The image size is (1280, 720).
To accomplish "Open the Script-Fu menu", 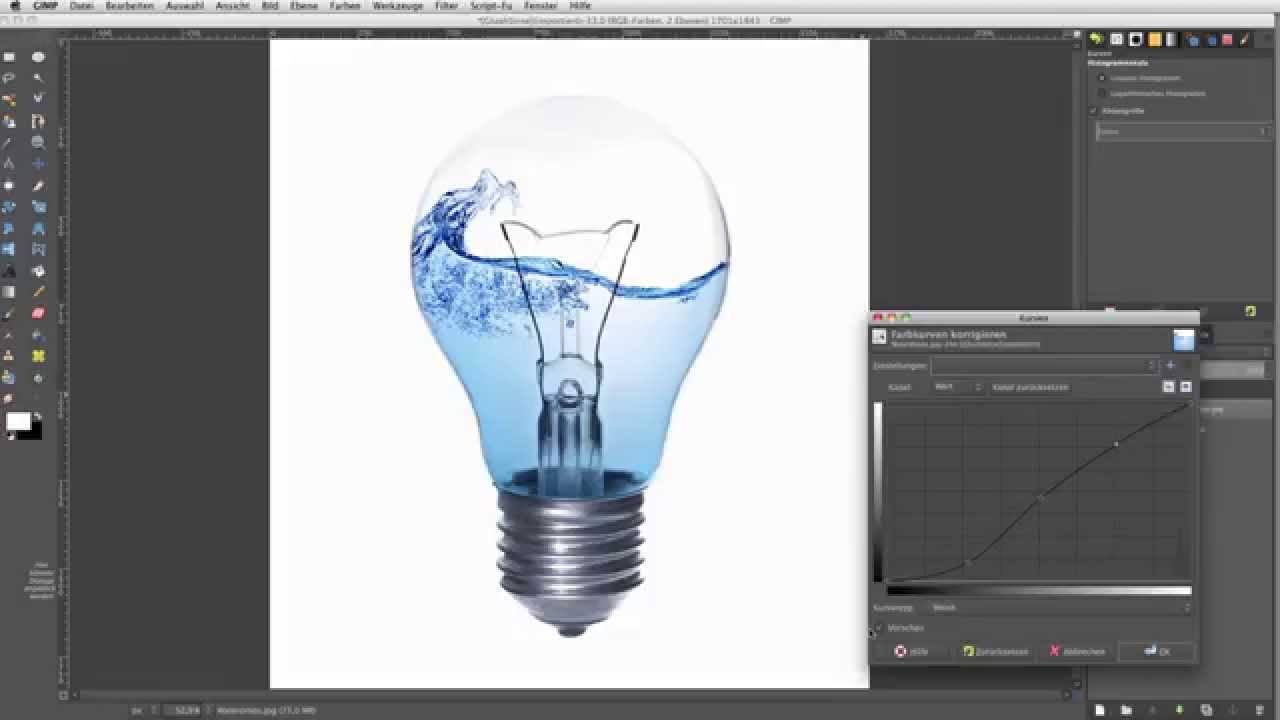I will point(490,6).
